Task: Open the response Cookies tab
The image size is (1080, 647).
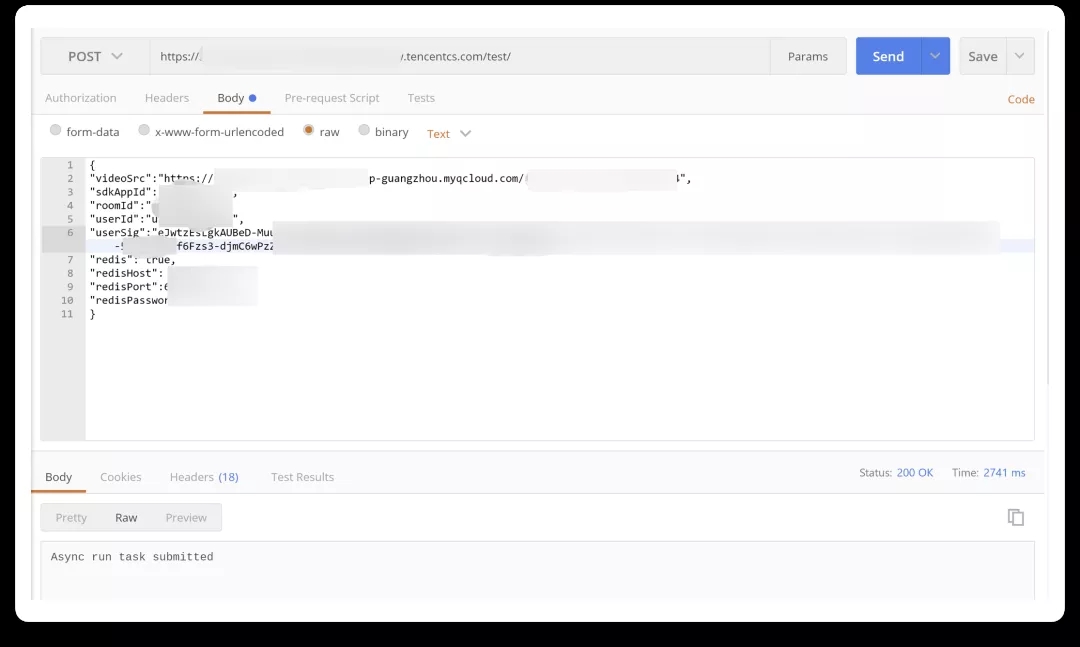Action: [121, 477]
